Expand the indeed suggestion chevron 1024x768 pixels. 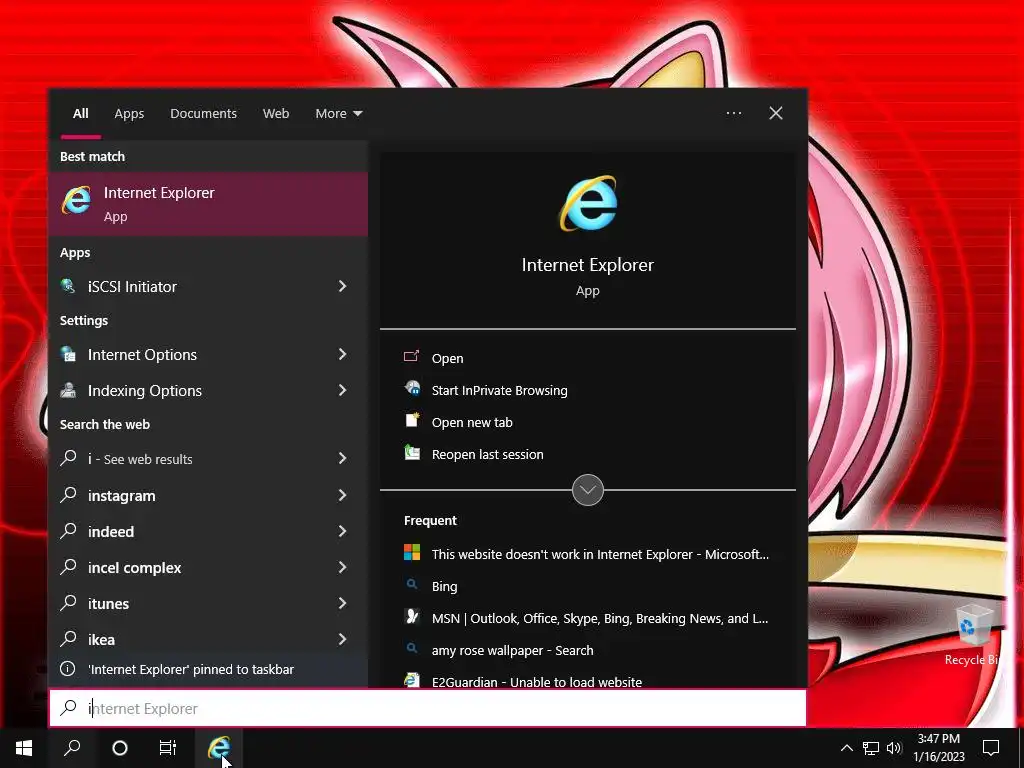point(342,531)
